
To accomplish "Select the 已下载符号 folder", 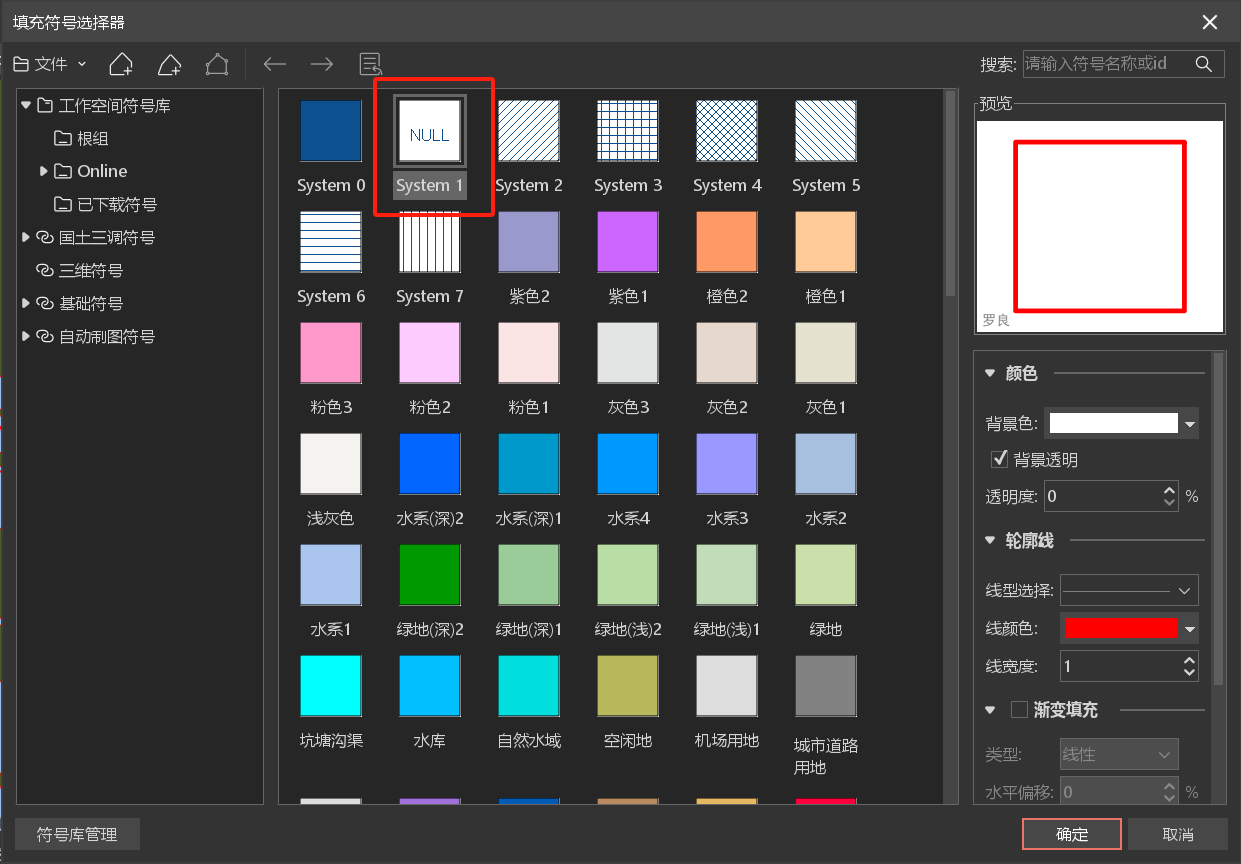I will click(x=105, y=204).
